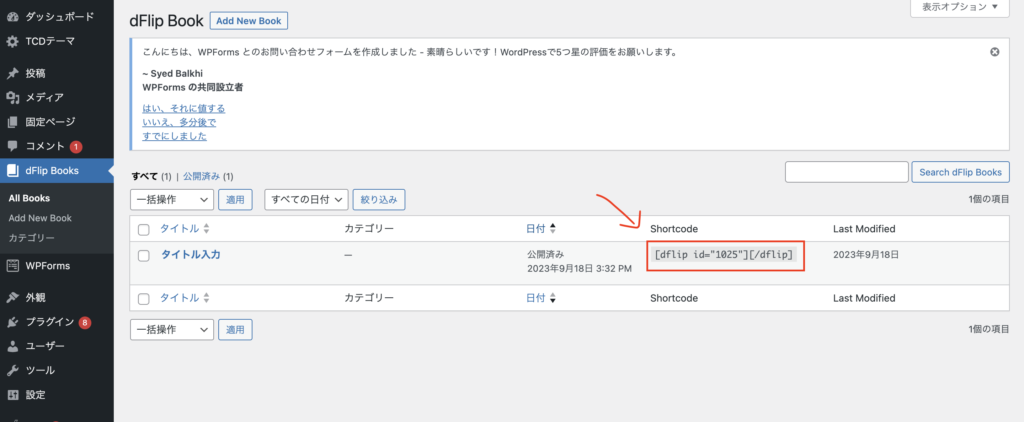Filter by 公開済み status link

tap(202, 176)
